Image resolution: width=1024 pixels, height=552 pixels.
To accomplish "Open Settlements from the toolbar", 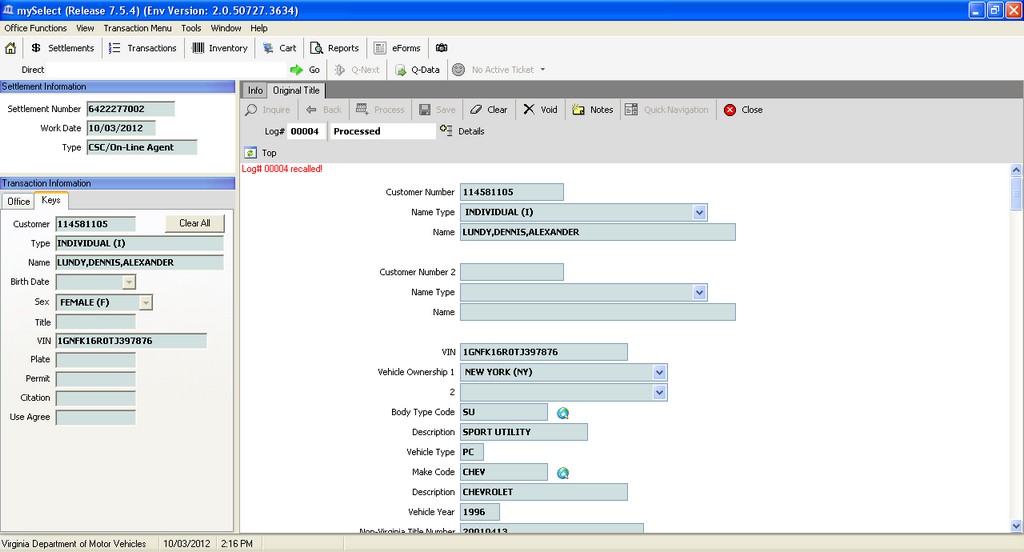I will [62, 48].
